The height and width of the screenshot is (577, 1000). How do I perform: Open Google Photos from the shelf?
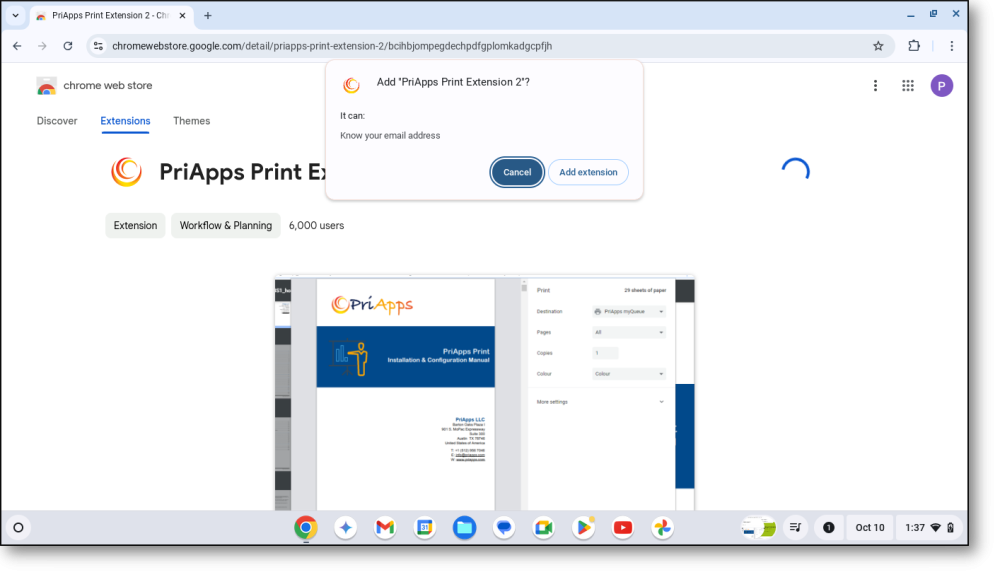663,527
